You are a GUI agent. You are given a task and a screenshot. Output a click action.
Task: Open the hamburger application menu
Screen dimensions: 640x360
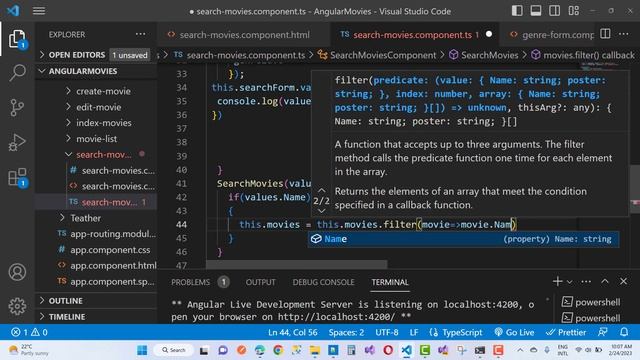(39, 11)
